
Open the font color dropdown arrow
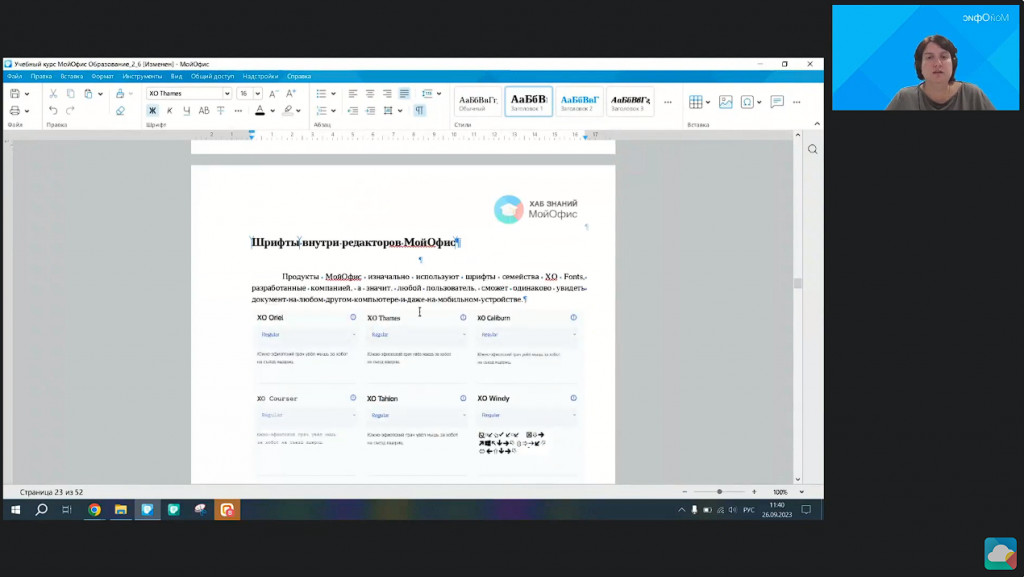tap(272, 111)
